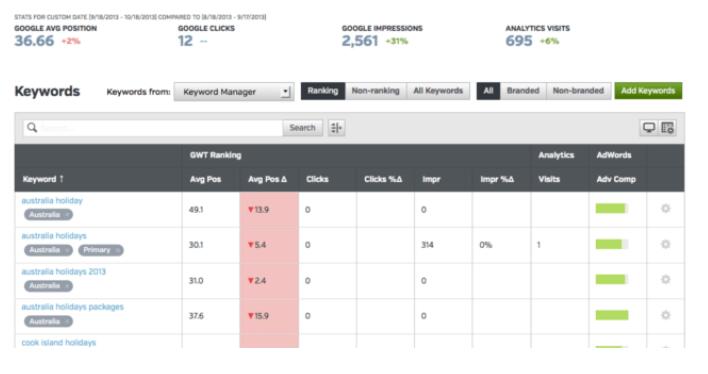Viewport: 708px width, 374px height.
Task: Open gear settings for australia holidays packages
Action: (666, 315)
